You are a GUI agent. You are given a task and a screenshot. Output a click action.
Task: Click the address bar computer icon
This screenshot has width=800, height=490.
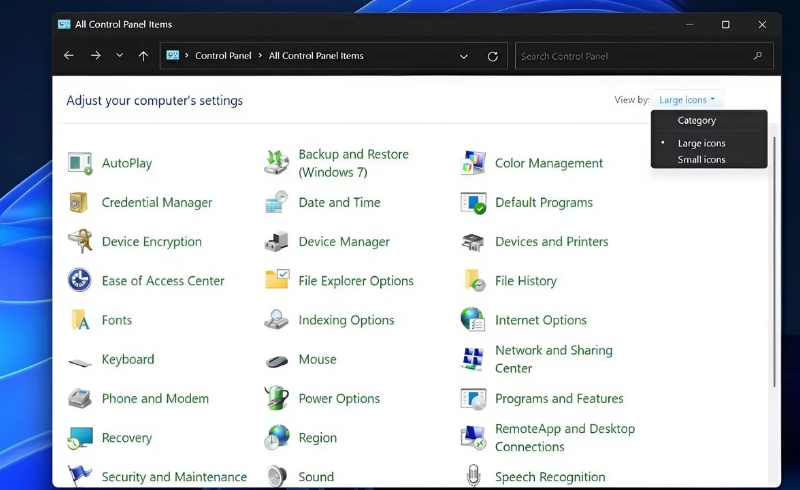coord(173,55)
